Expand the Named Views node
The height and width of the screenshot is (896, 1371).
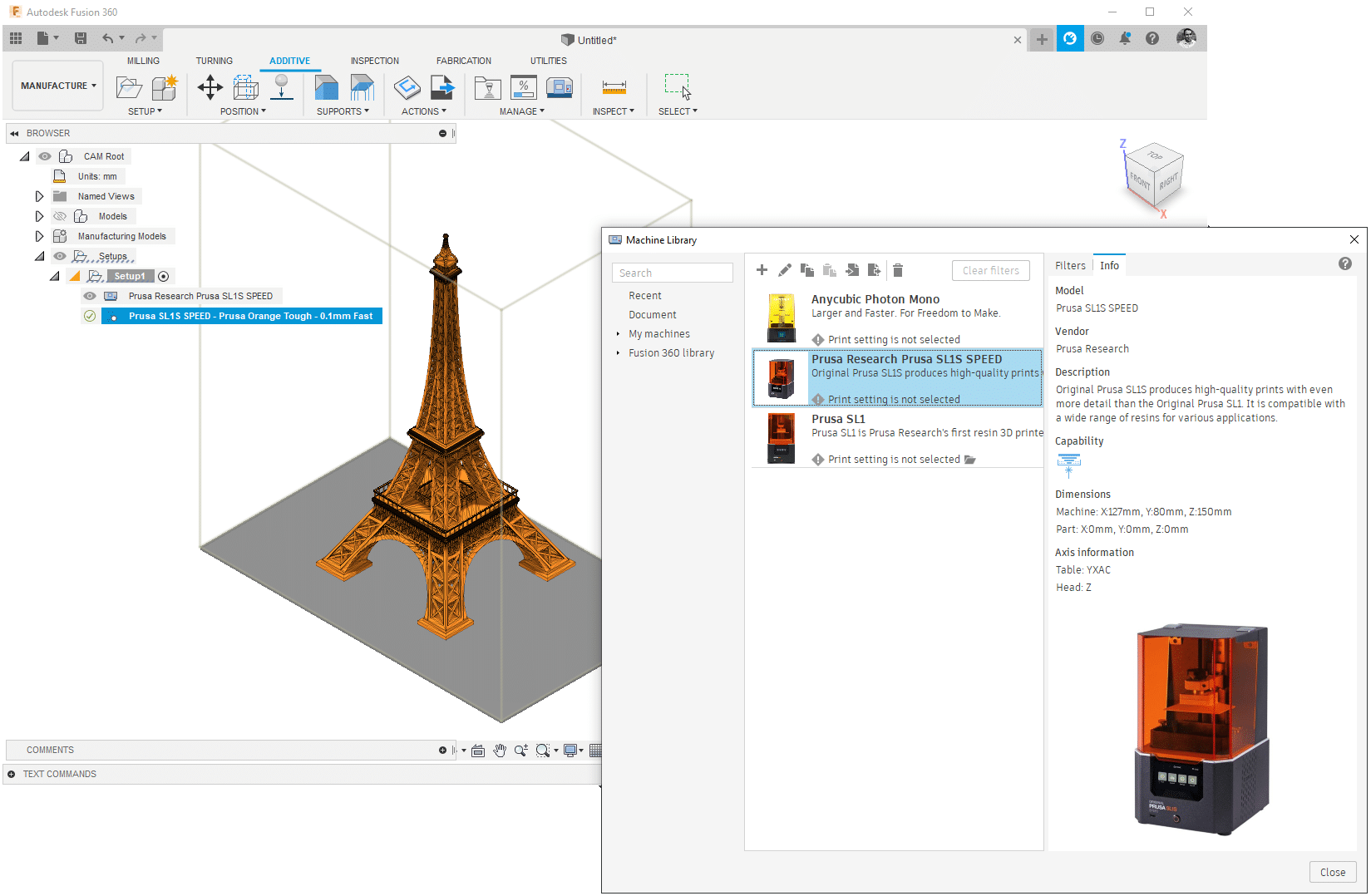[x=39, y=196]
